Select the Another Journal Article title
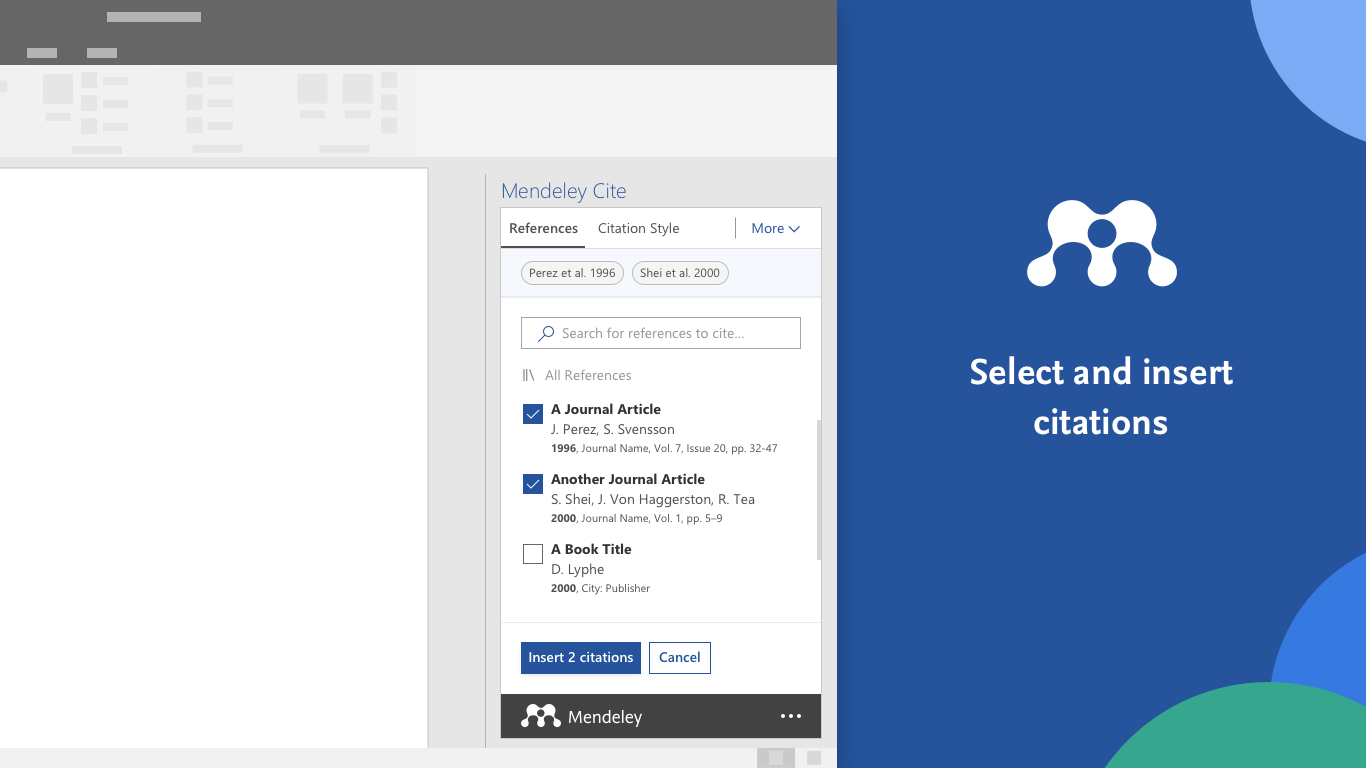1366x768 pixels. [628, 479]
